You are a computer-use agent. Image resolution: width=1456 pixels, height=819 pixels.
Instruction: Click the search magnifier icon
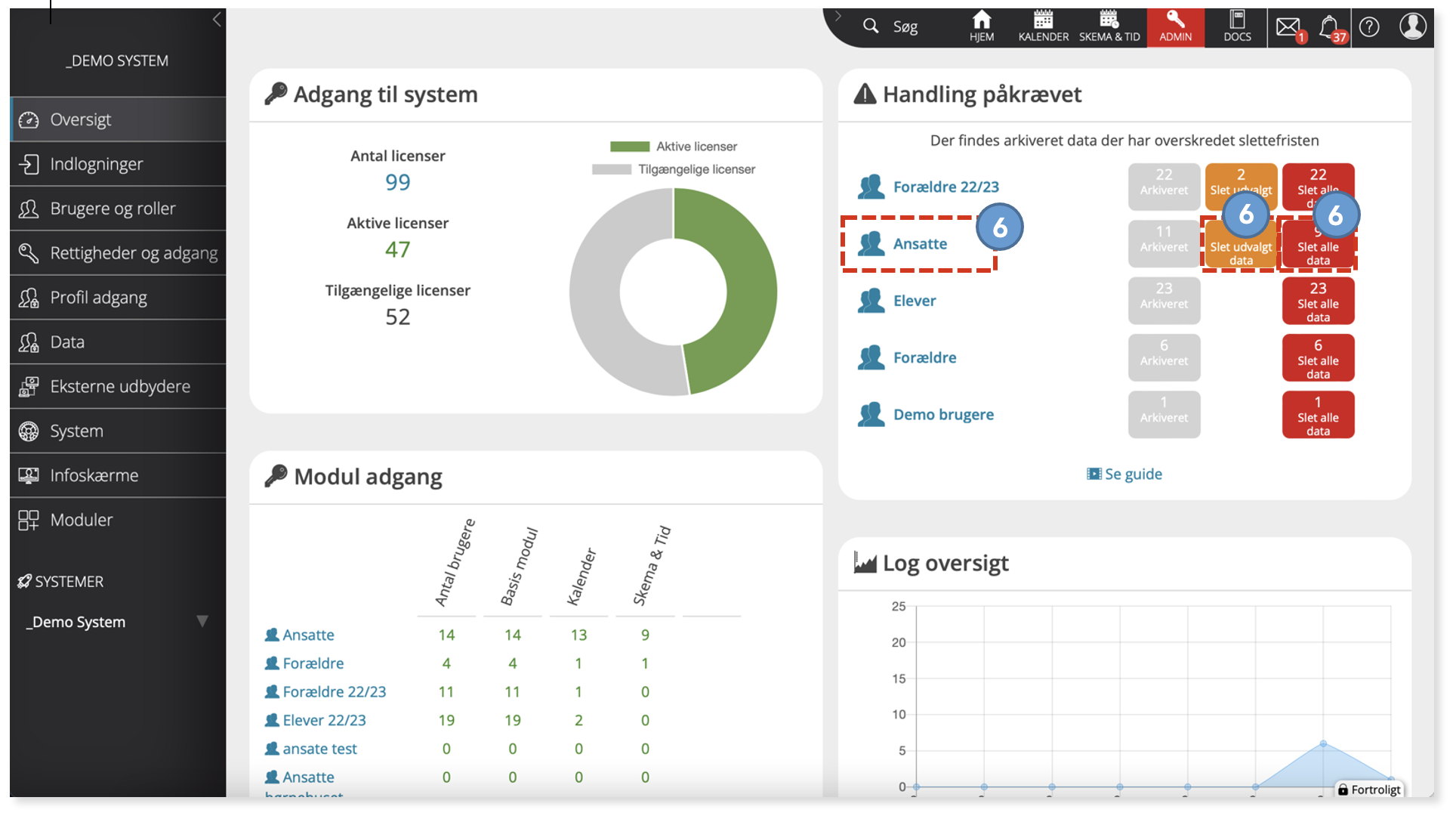[x=871, y=26]
